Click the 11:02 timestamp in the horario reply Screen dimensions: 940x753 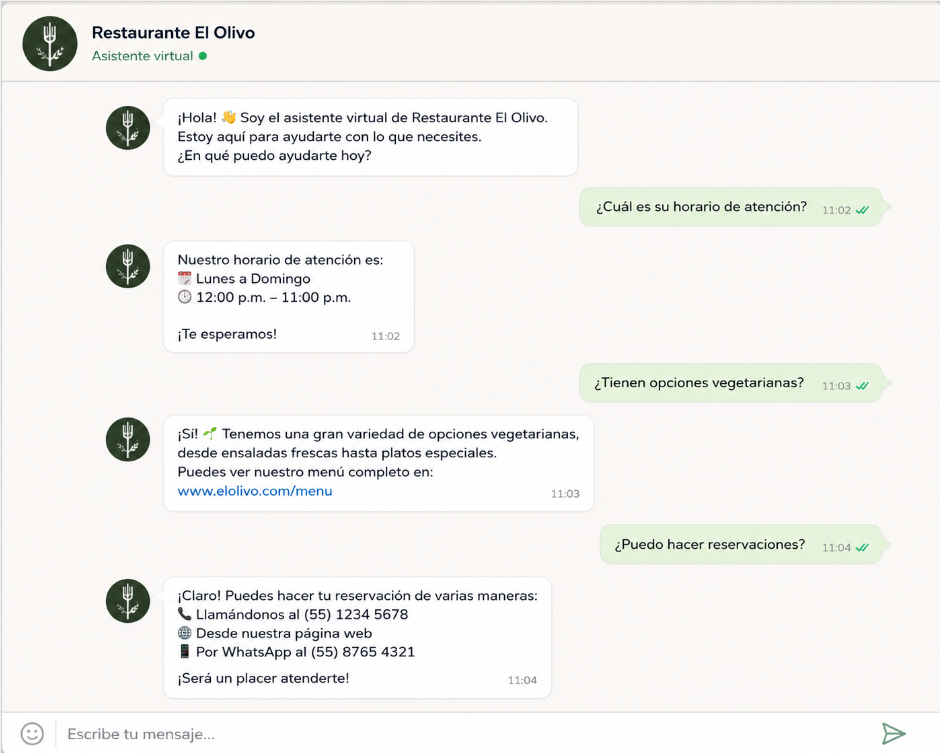pyautogui.click(x=385, y=336)
